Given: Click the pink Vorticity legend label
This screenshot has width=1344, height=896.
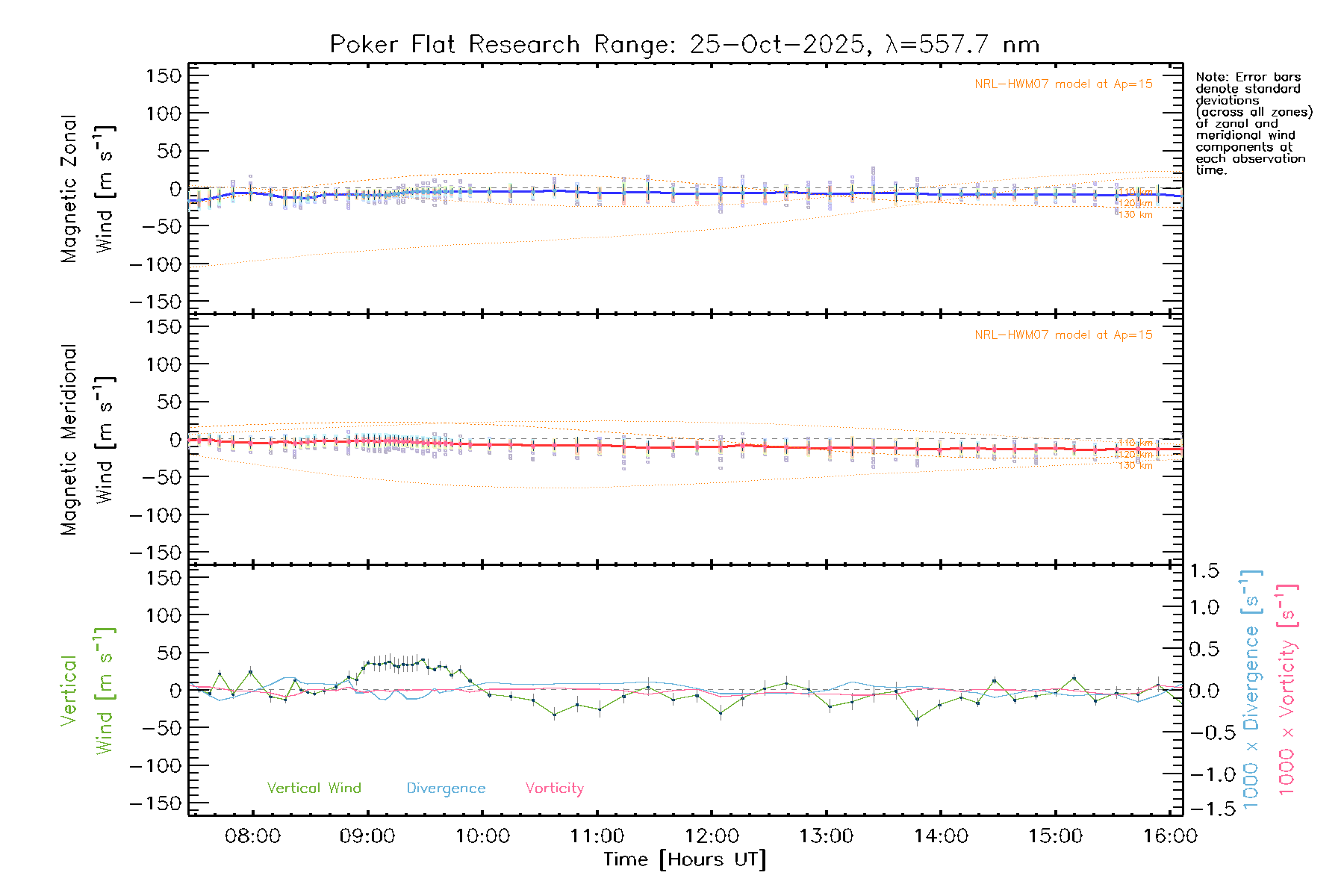Looking at the screenshot, I should 554,788.
